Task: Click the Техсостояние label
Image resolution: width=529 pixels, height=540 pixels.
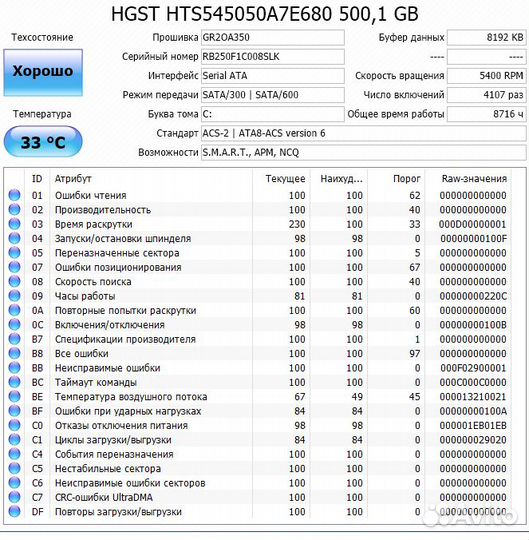Action: tap(42, 37)
